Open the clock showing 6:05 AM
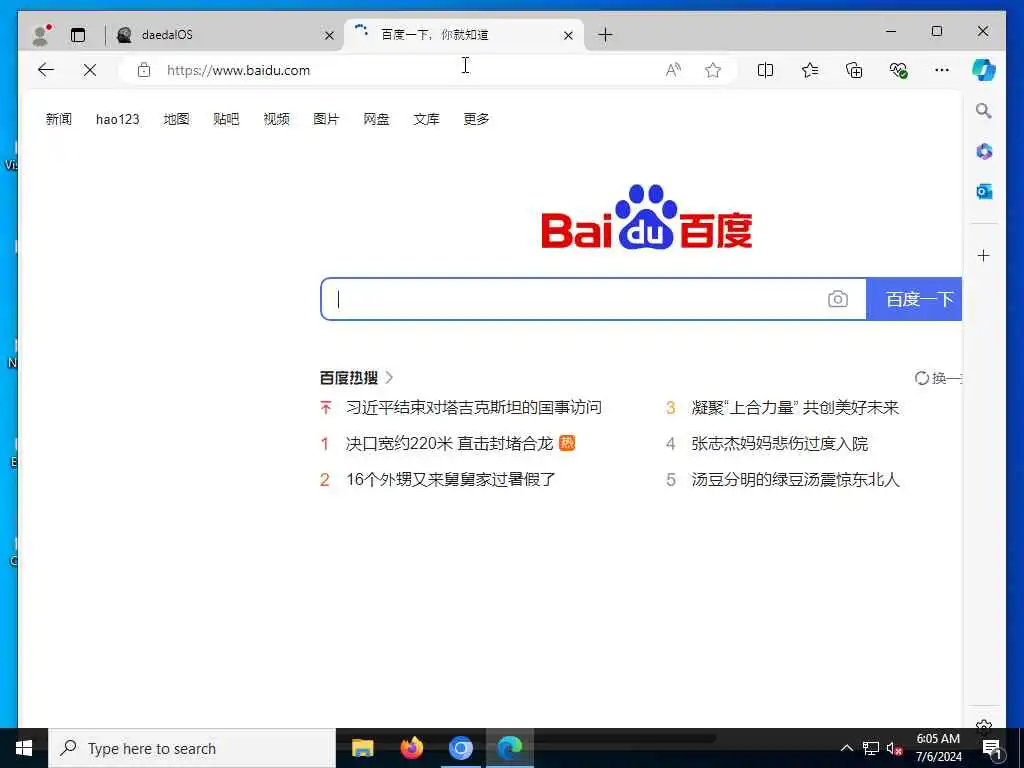Screen dimensions: 1024x768 pyautogui.click(x=938, y=748)
